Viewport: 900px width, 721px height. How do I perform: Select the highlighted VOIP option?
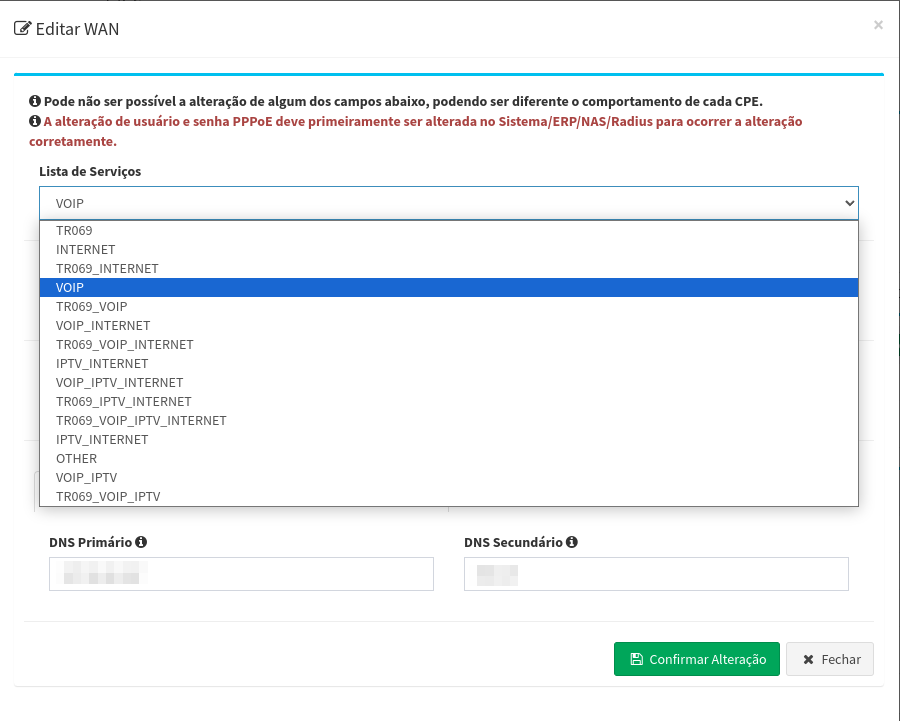tap(70, 287)
